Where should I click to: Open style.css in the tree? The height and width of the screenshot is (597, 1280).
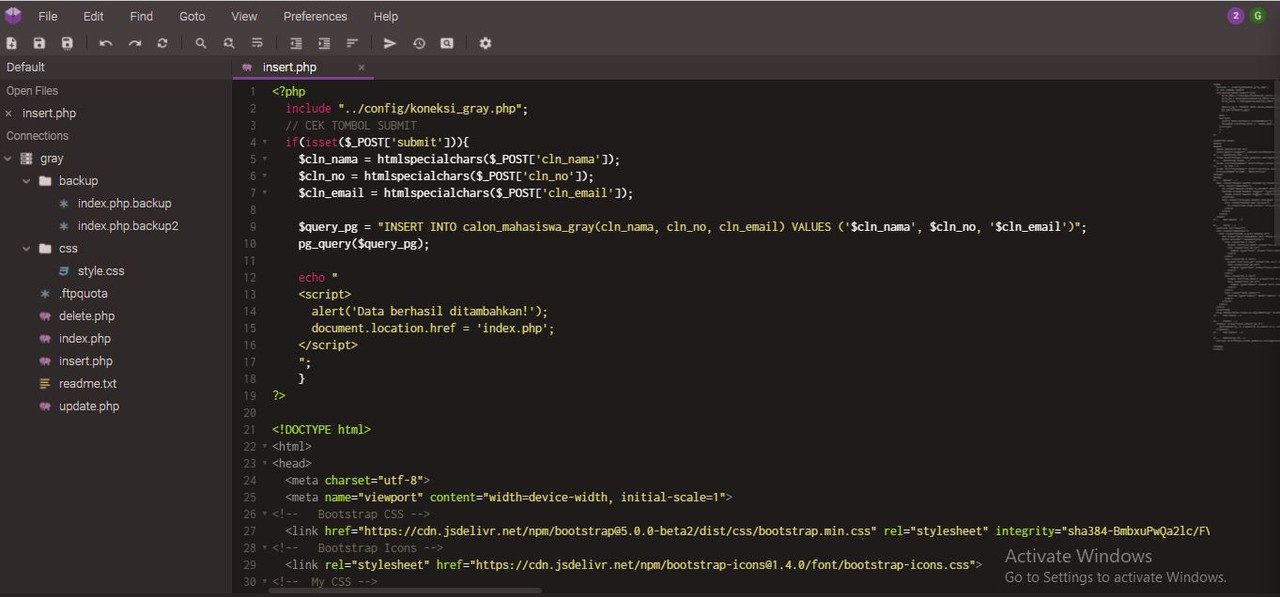[x=101, y=271]
